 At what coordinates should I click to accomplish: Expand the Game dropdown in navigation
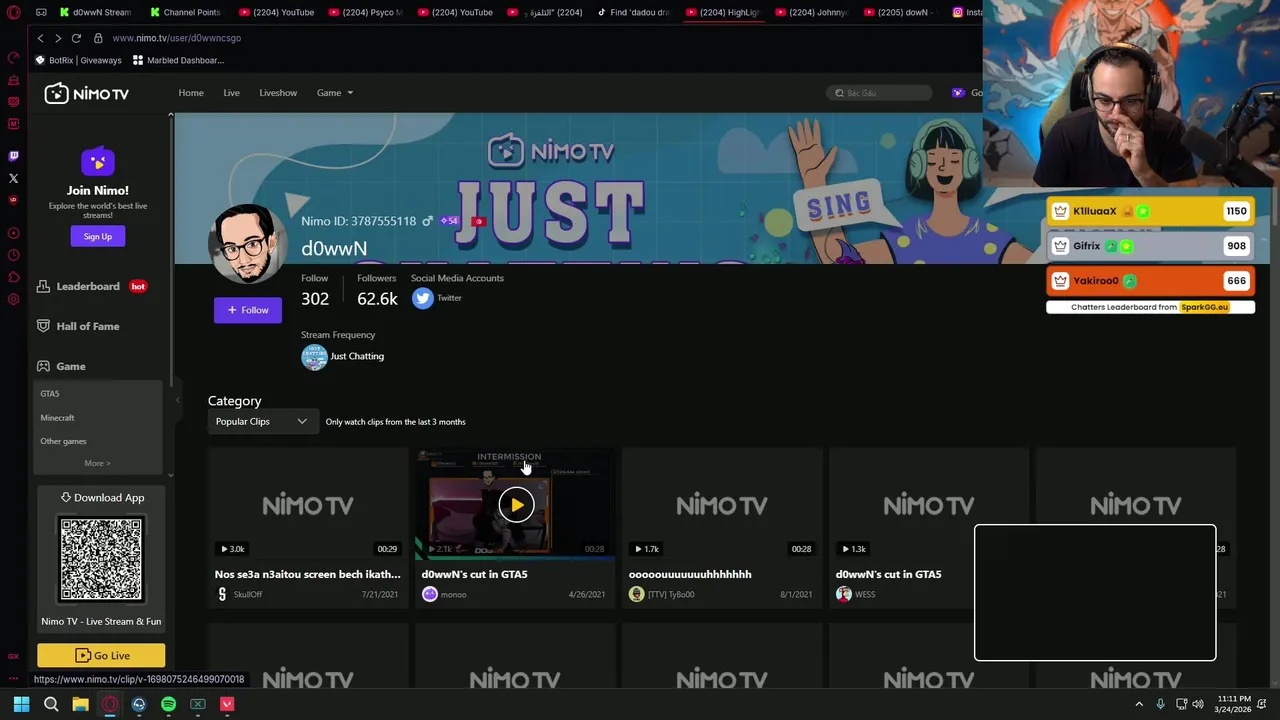pos(335,93)
